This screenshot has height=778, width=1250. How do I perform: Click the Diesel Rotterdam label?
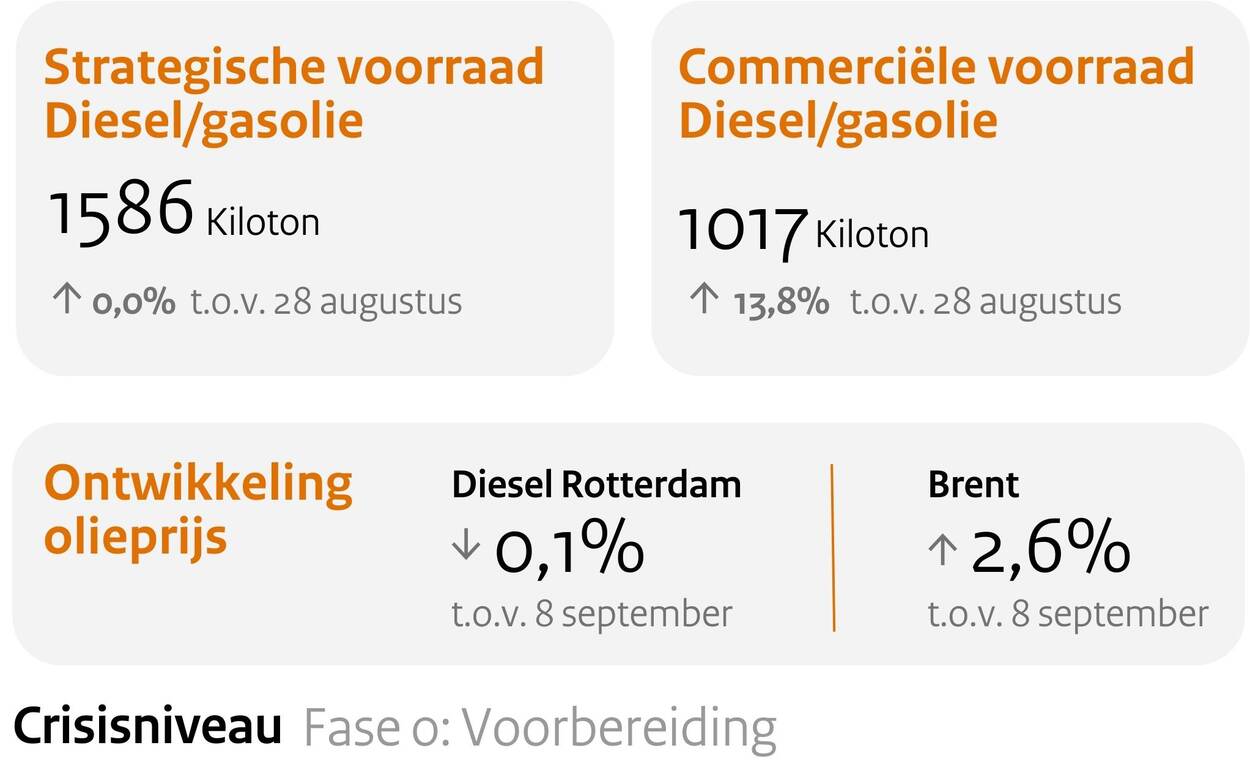[596, 484]
